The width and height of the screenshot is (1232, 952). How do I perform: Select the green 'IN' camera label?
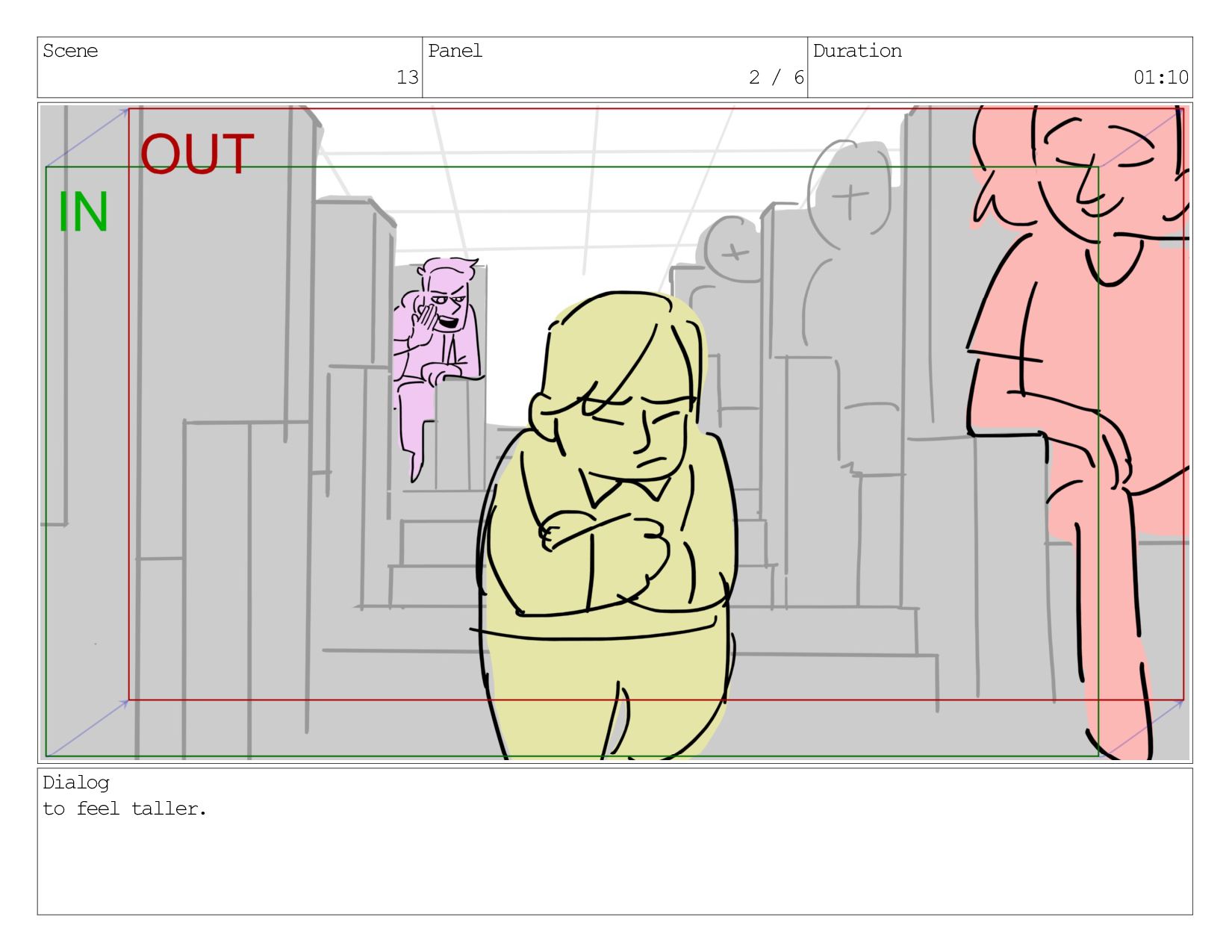84,212
